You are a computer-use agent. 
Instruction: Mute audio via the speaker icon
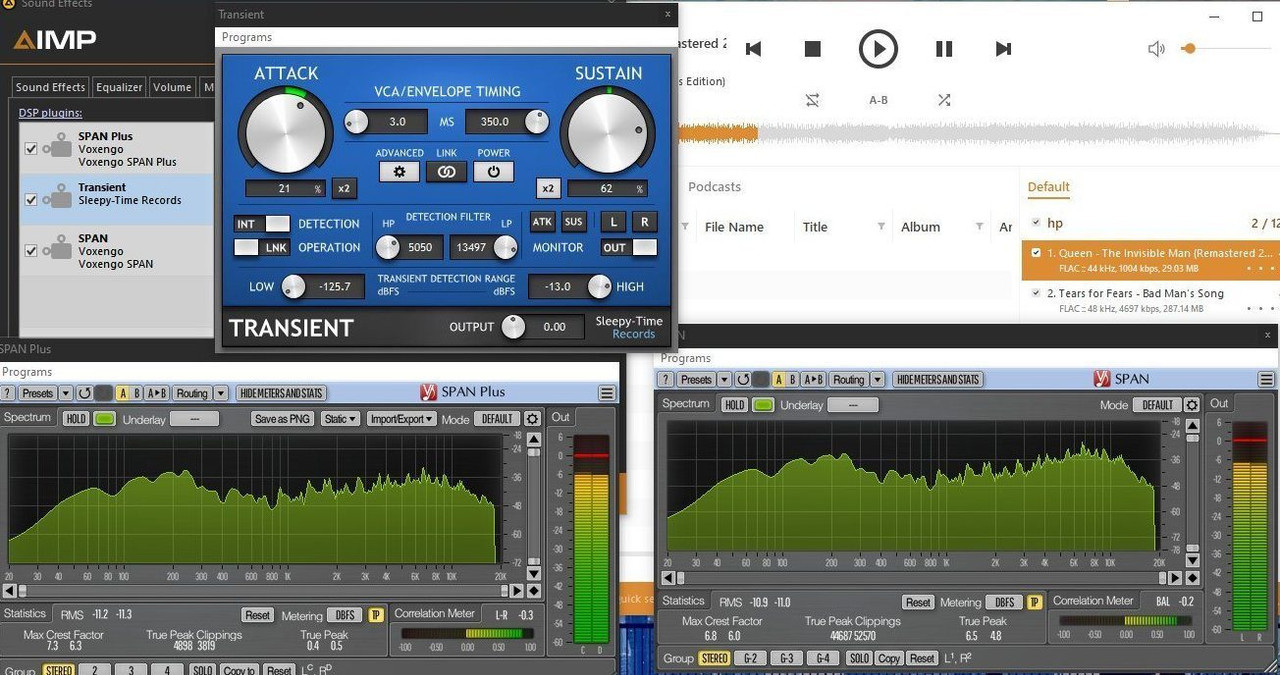[x=1156, y=48]
